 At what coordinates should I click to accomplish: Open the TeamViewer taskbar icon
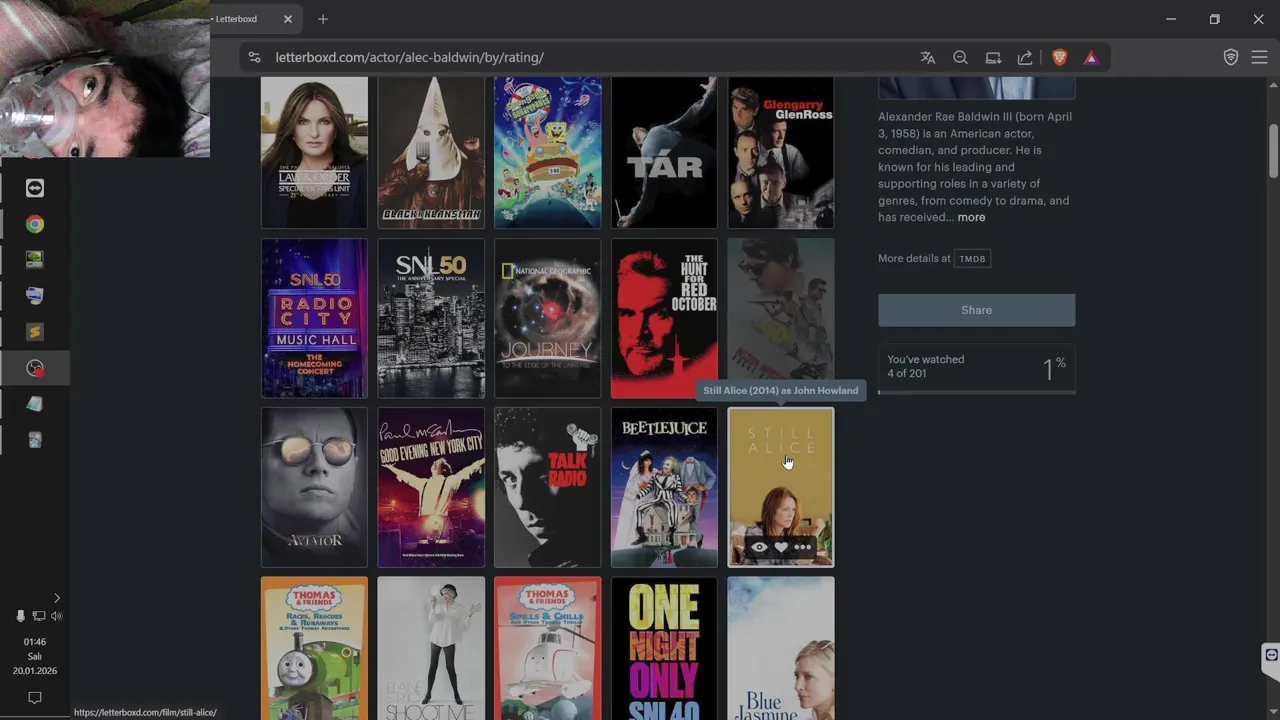coord(35,188)
